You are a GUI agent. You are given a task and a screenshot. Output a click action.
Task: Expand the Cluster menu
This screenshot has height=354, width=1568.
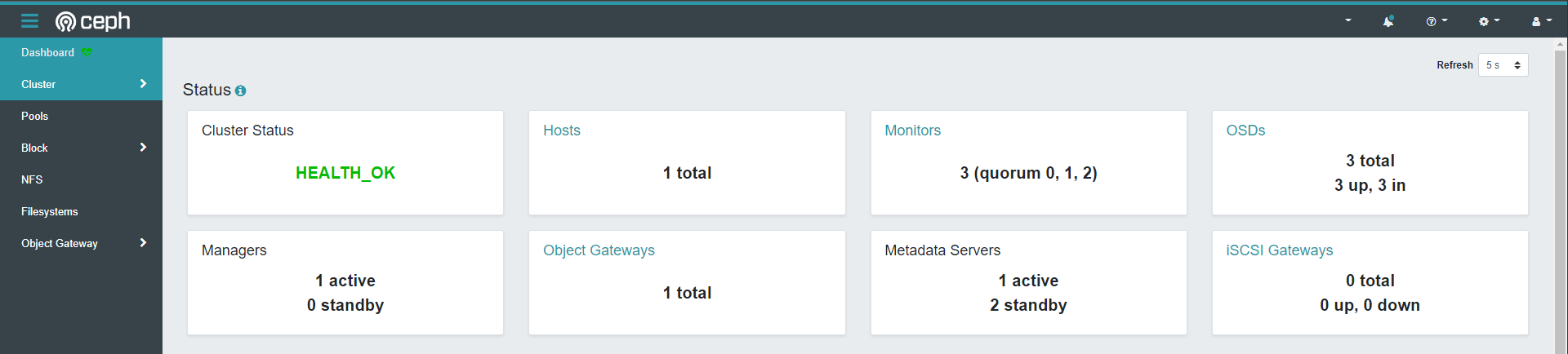(81, 84)
